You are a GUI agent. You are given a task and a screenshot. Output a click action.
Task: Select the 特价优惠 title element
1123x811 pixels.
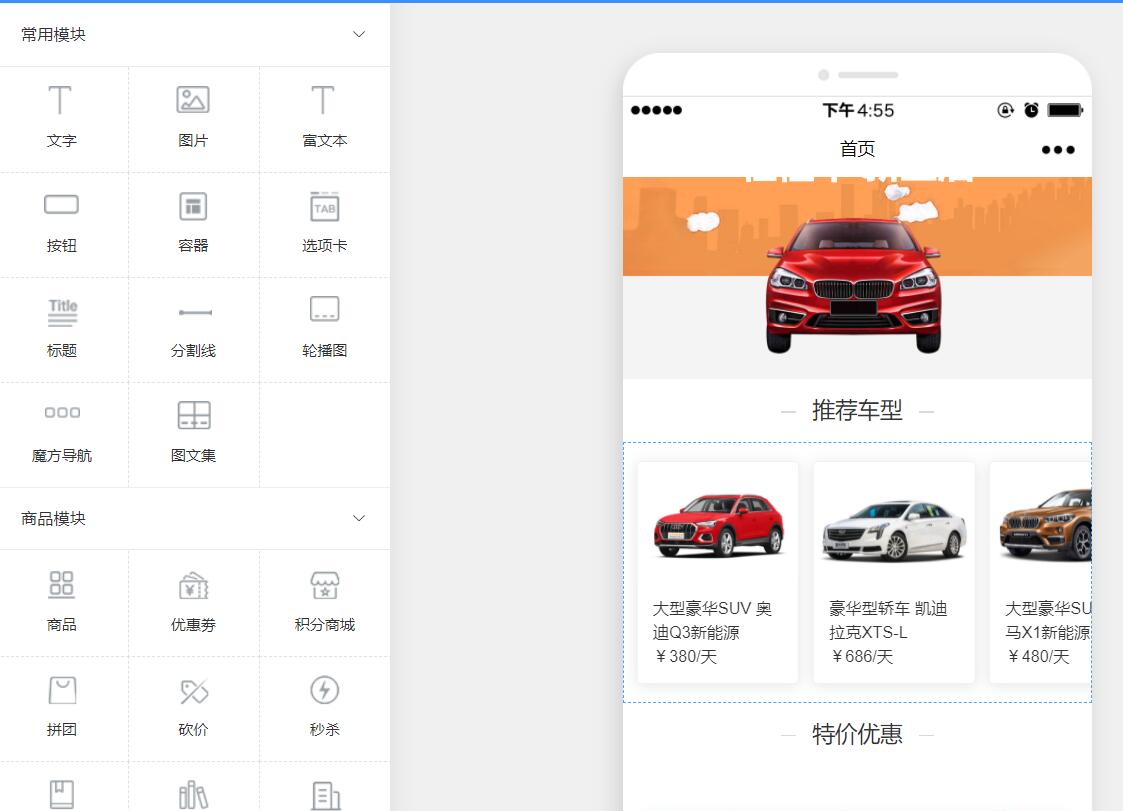point(857,734)
